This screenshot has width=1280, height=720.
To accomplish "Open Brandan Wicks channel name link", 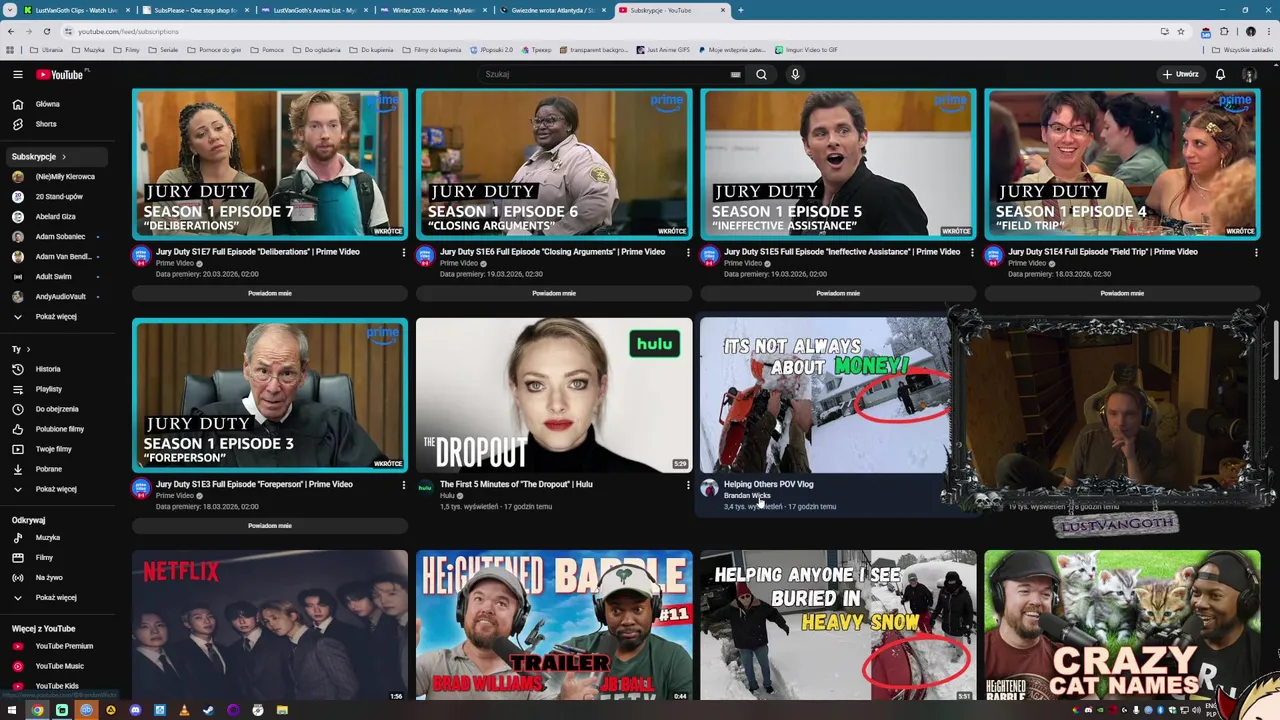I will pos(747,495).
